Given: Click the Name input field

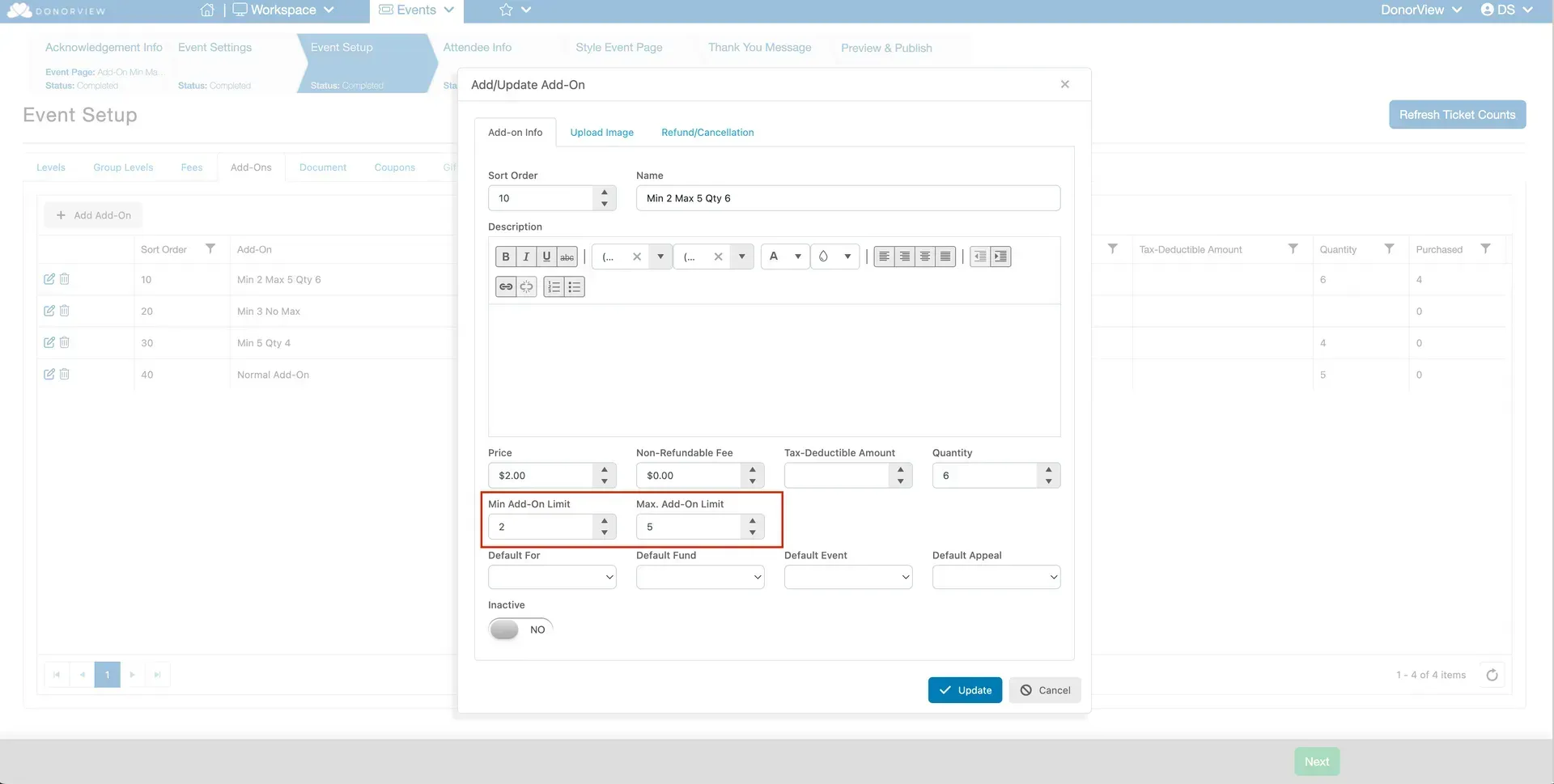Looking at the screenshot, I should pyautogui.click(x=848, y=198).
